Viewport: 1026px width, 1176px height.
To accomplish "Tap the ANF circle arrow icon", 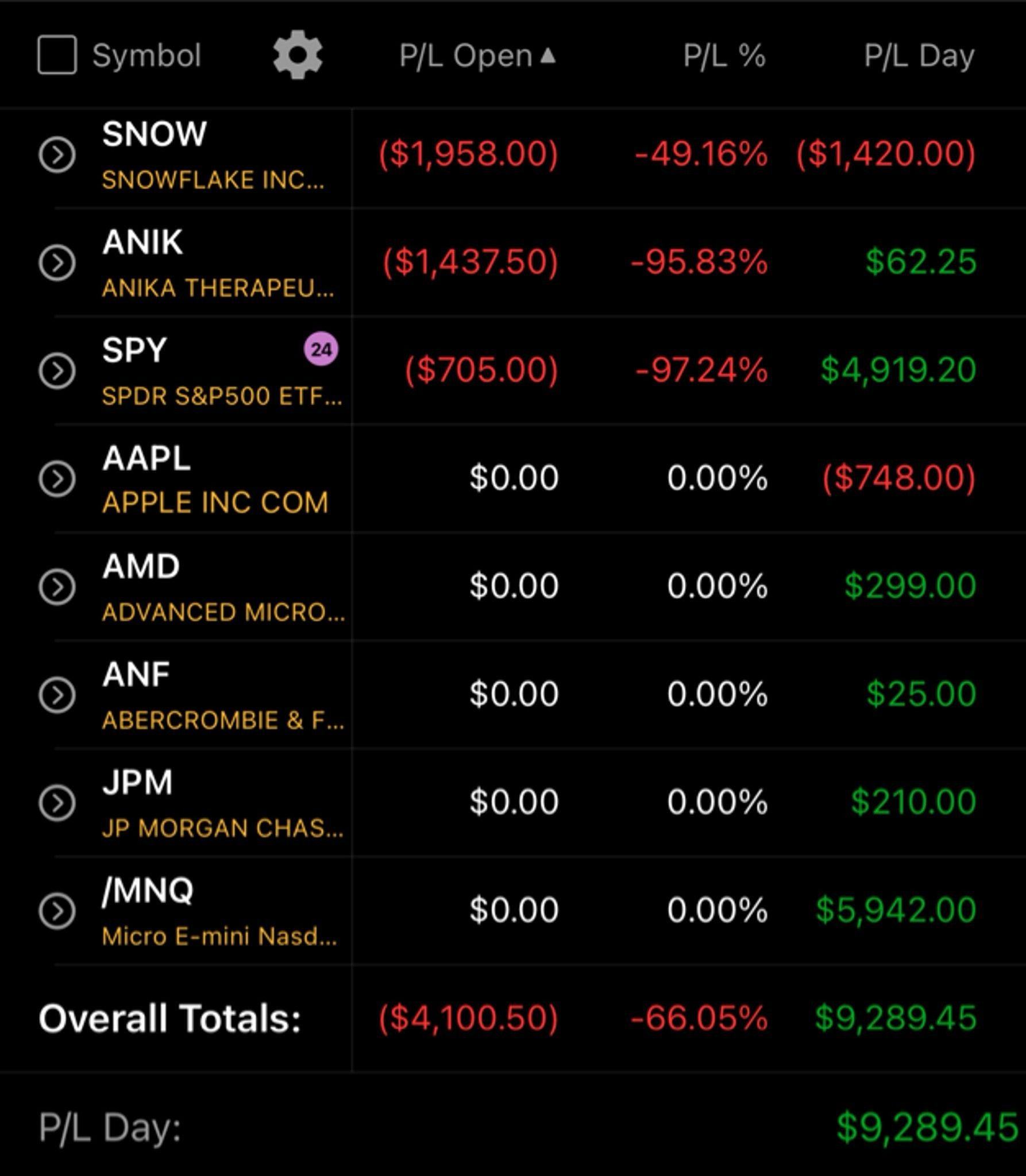I will point(57,694).
